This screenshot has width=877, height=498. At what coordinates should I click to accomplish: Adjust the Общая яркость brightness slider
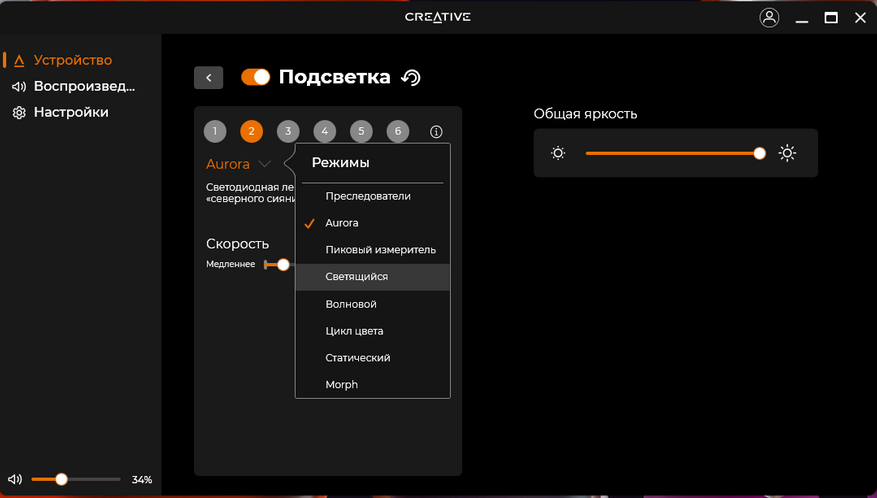676,153
